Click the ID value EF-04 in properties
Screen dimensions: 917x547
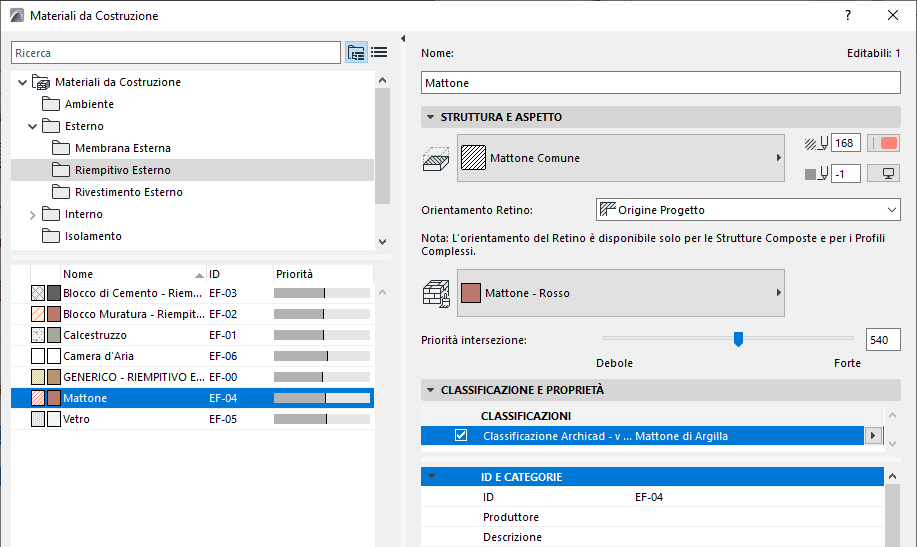coord(649,497)
